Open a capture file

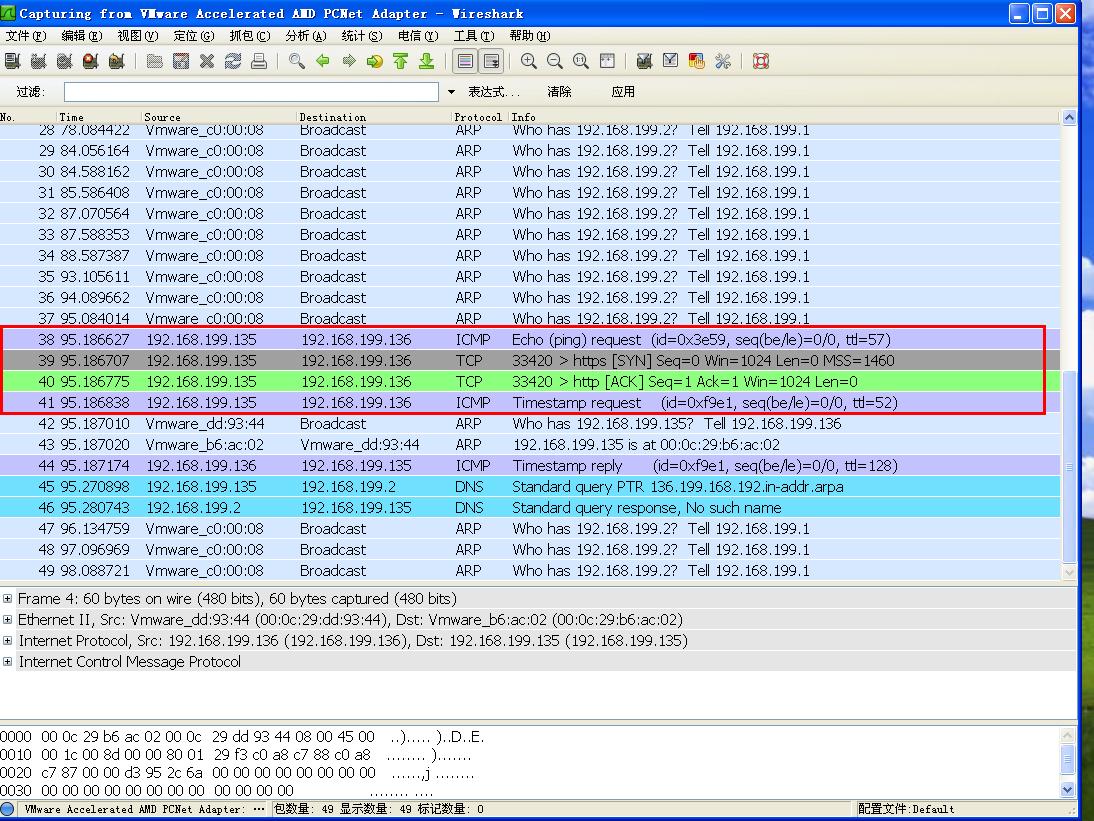click(155, 61)
